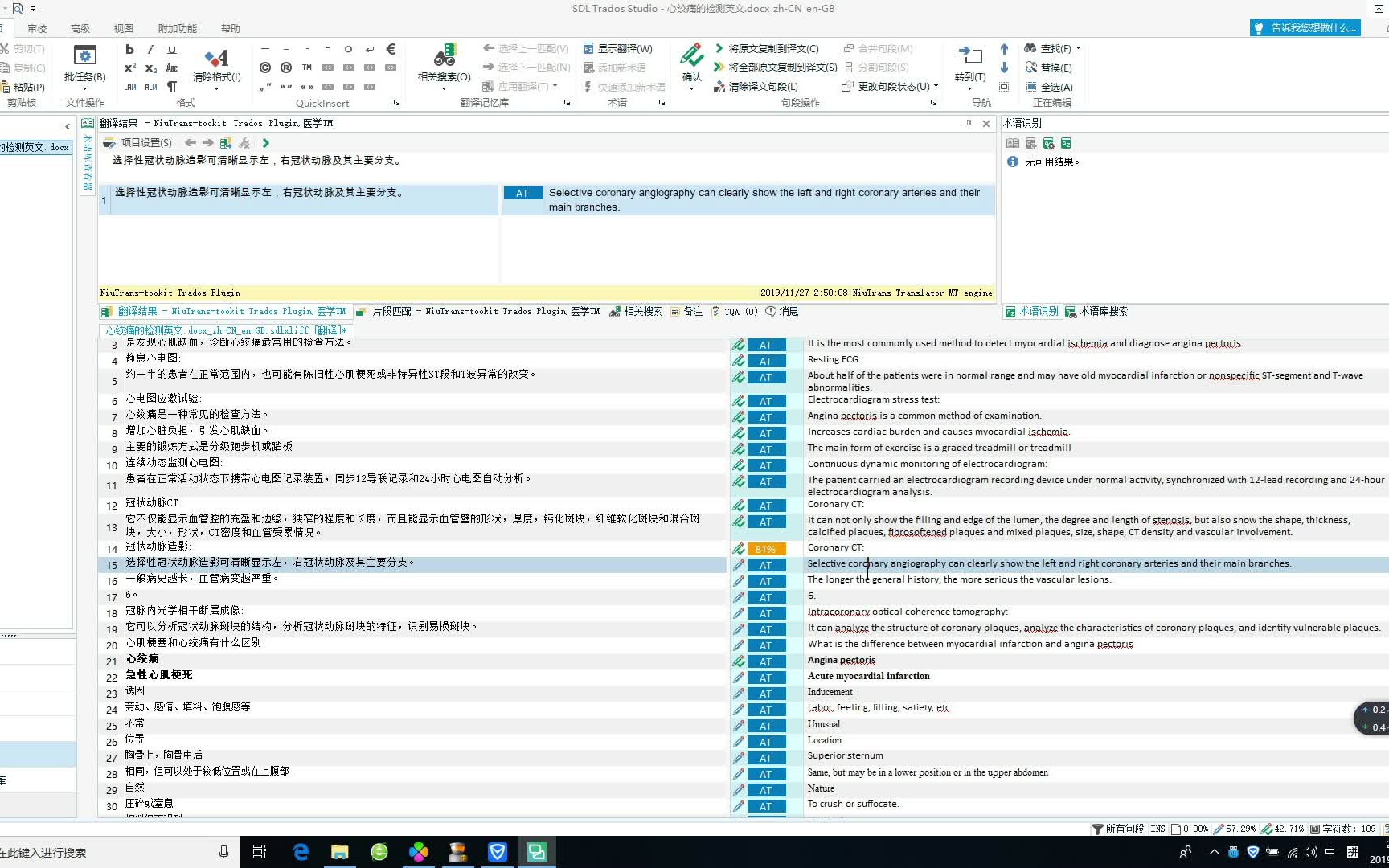1389x868 pixels.
Task: Click status icon of segment 15
Action: (738, 564)
